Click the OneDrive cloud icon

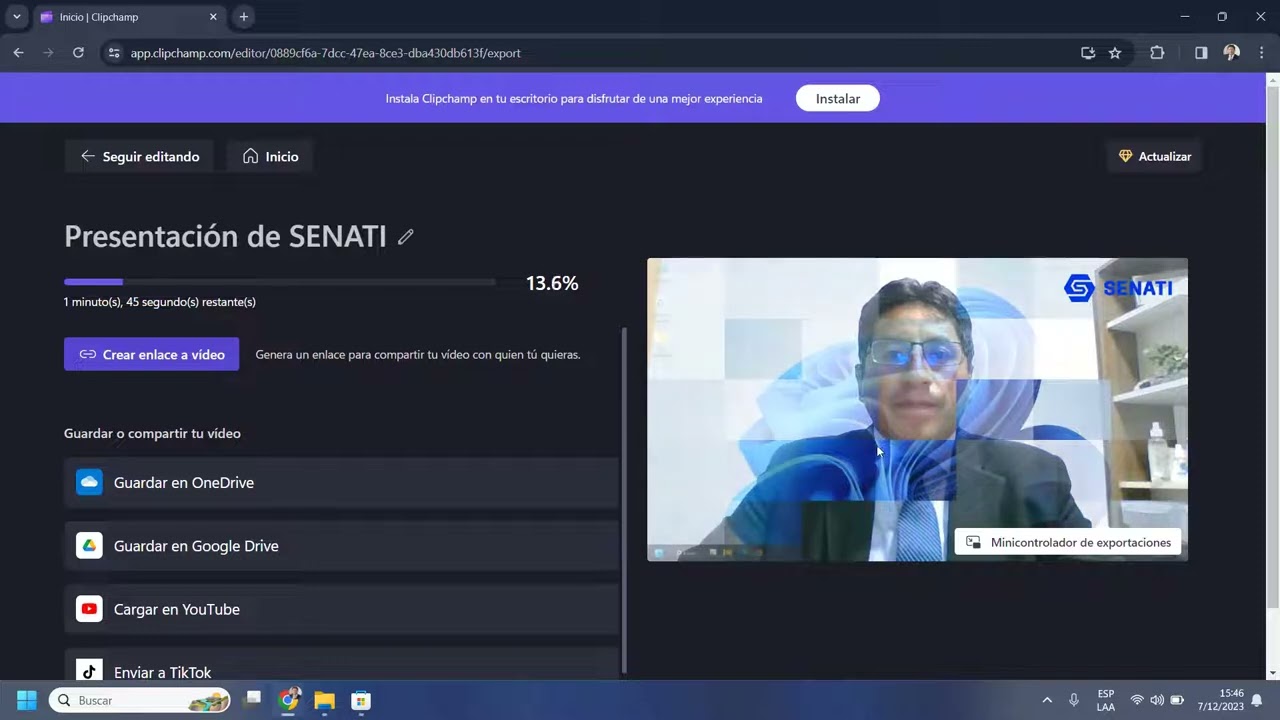point(89,483)
